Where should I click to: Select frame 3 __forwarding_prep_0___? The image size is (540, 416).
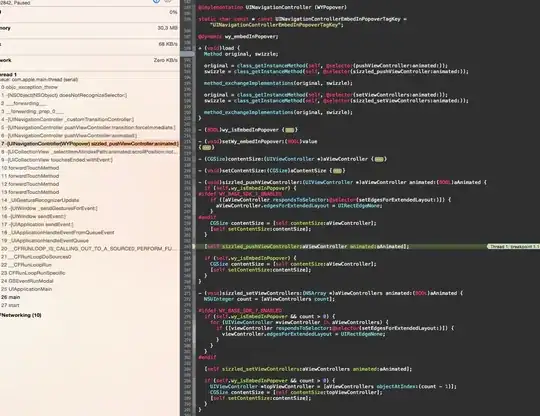32,111
